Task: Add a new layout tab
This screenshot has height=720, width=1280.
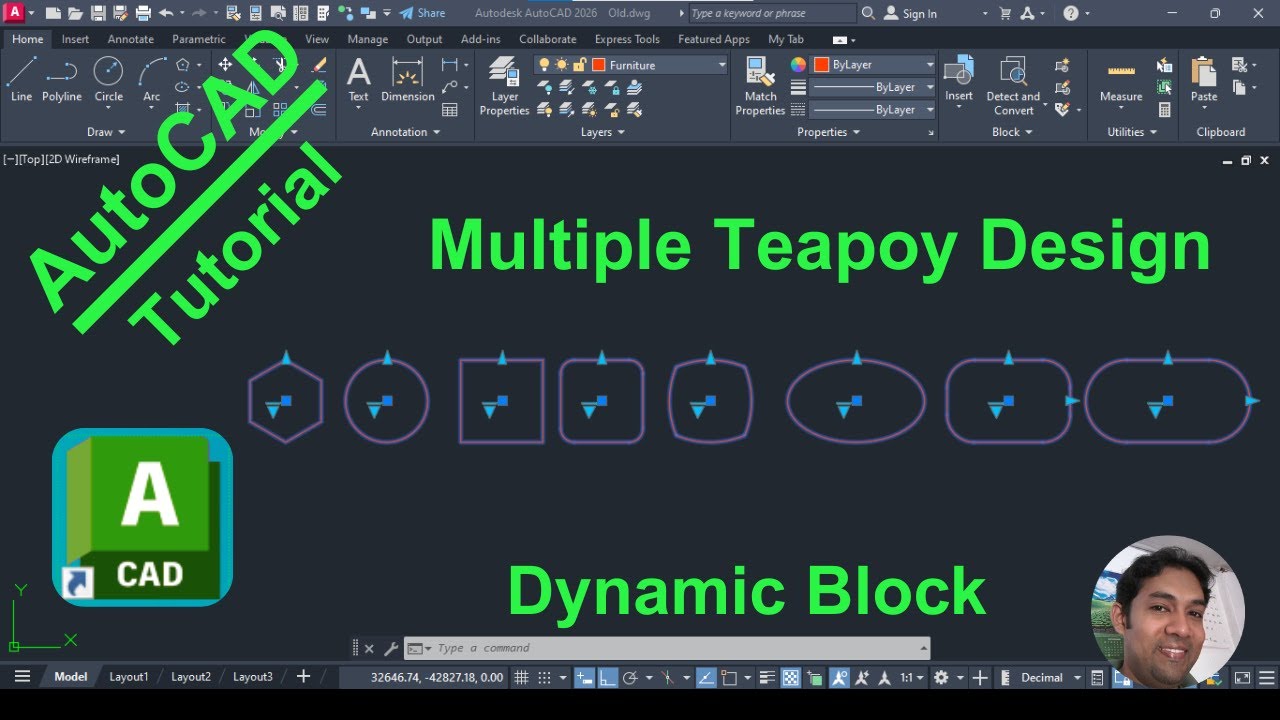Action: point(303,677)
